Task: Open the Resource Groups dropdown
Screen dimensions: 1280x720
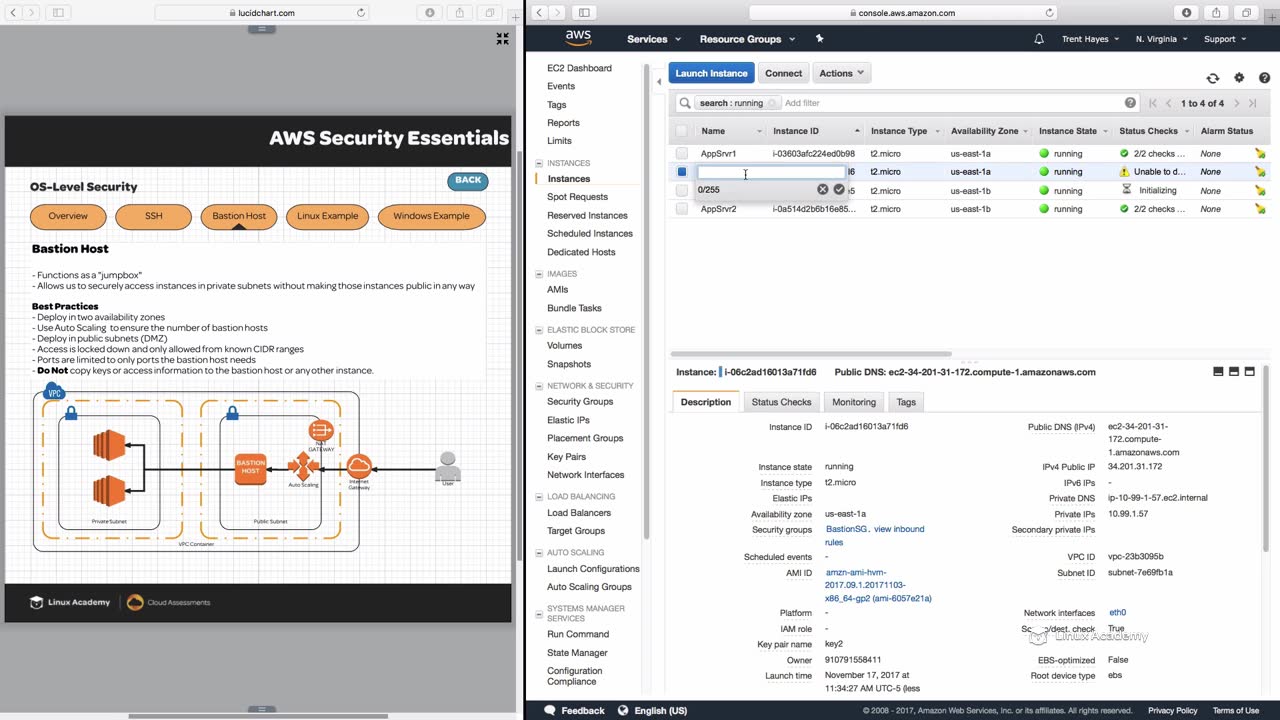Action: pyautogui.click(x=747, y=39)
